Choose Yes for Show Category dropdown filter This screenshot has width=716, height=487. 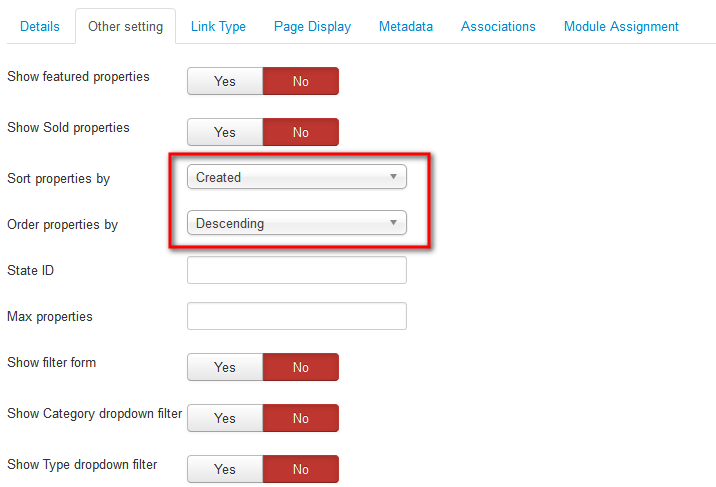point(225,418)
